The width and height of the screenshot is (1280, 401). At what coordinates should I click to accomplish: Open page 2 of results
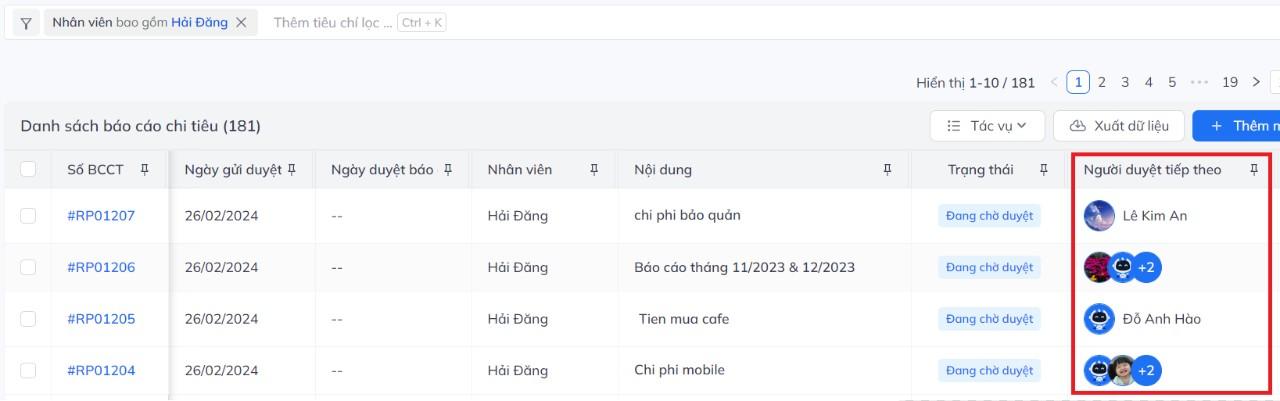1102,82
